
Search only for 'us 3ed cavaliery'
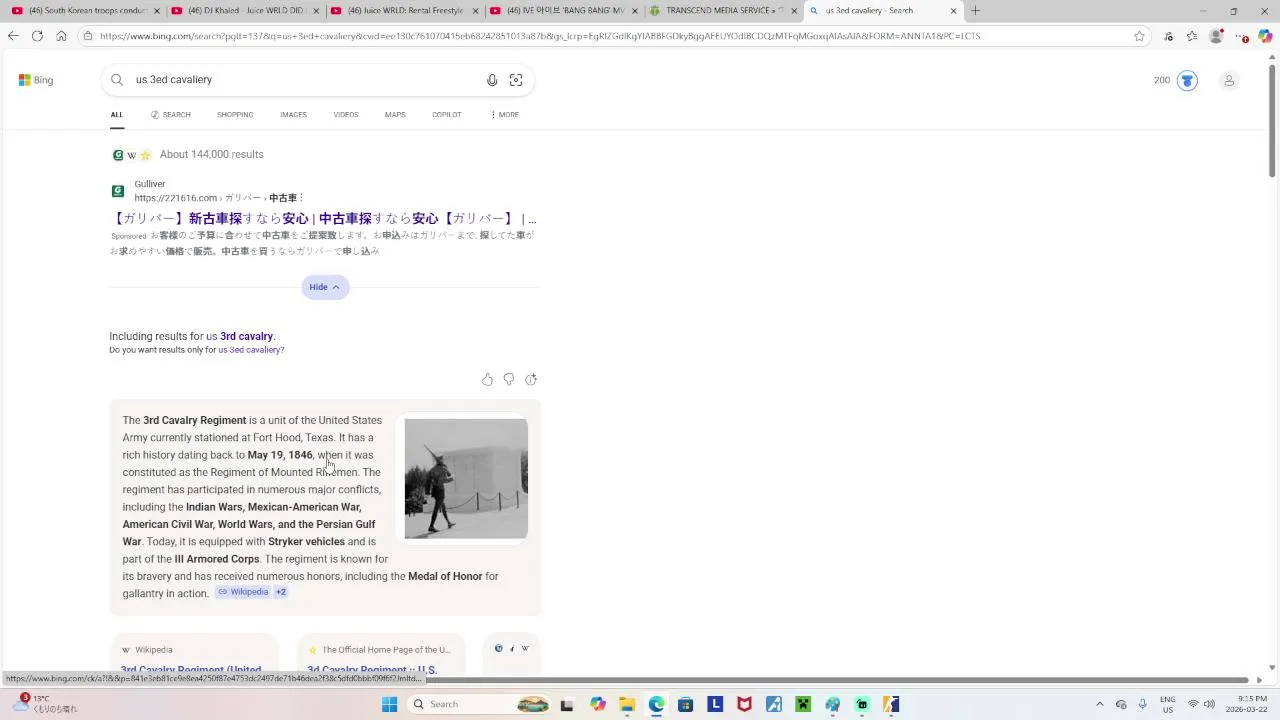251,350
